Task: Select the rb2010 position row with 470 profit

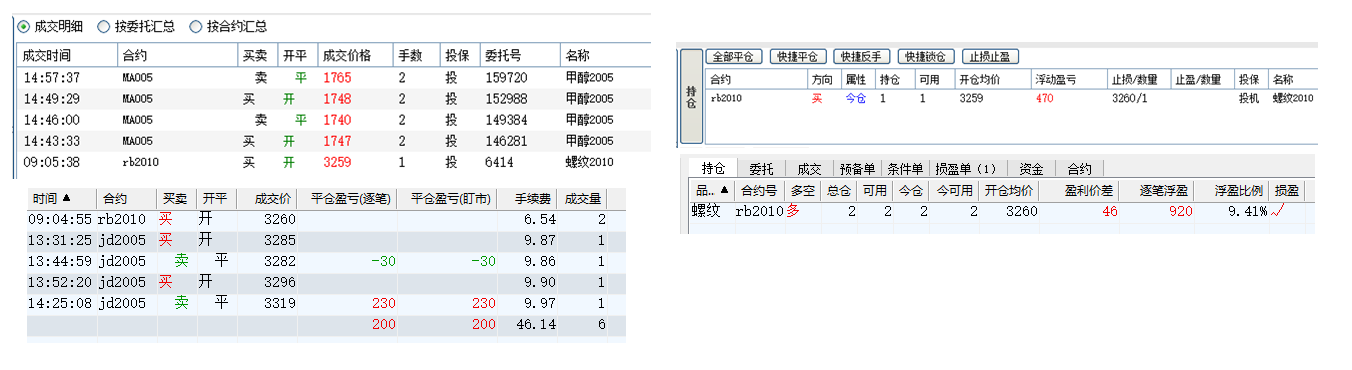Action: (x=1012, y=98)
